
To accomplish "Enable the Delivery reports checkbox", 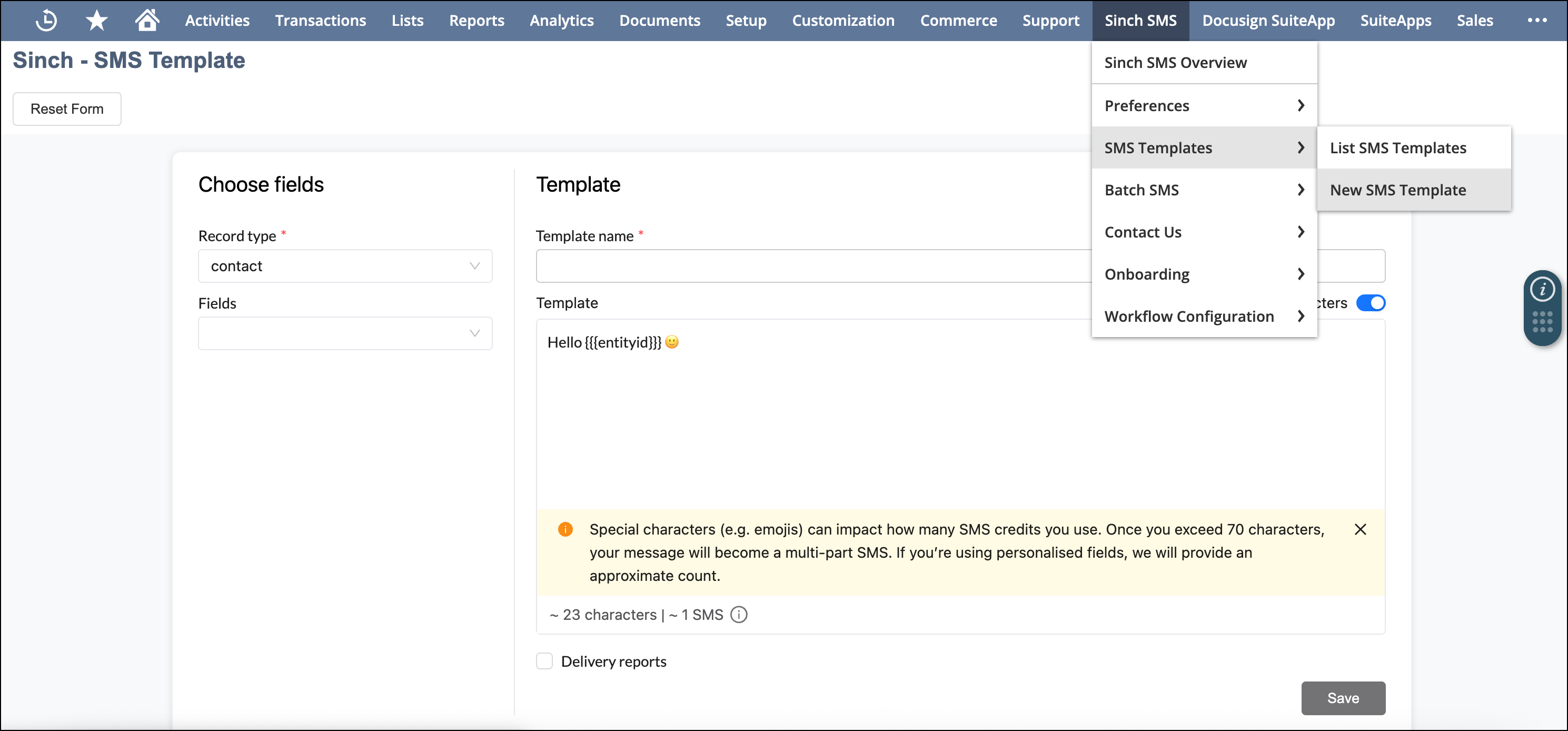I will click(544, 661).
